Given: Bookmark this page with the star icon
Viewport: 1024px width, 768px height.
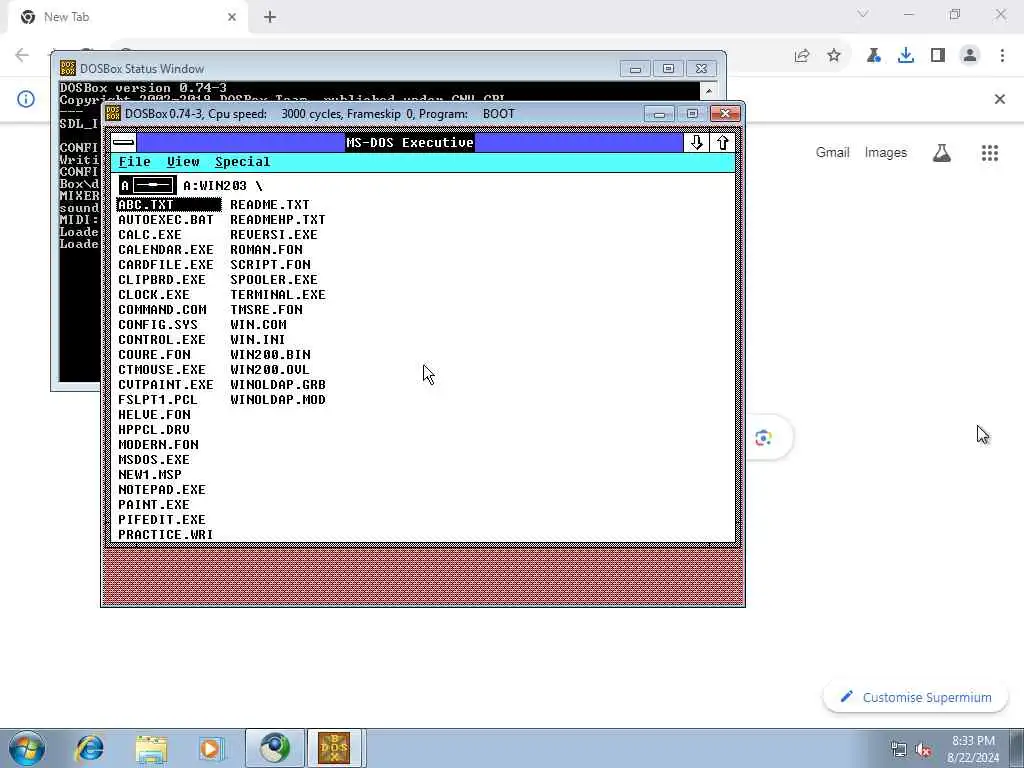Looking at the screenshot, I should (x=834, y=56).
